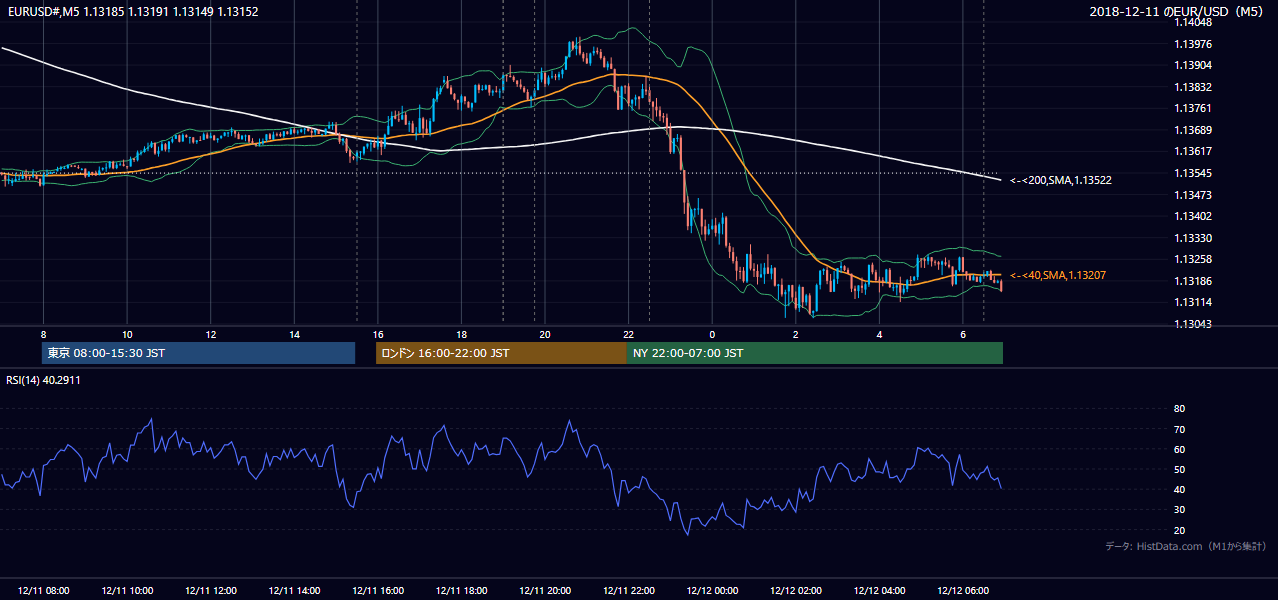Click price axis label 1.13258
Image resolution: width=1278 pixels, height=600 pixels.
click(x=1193, y=259)
